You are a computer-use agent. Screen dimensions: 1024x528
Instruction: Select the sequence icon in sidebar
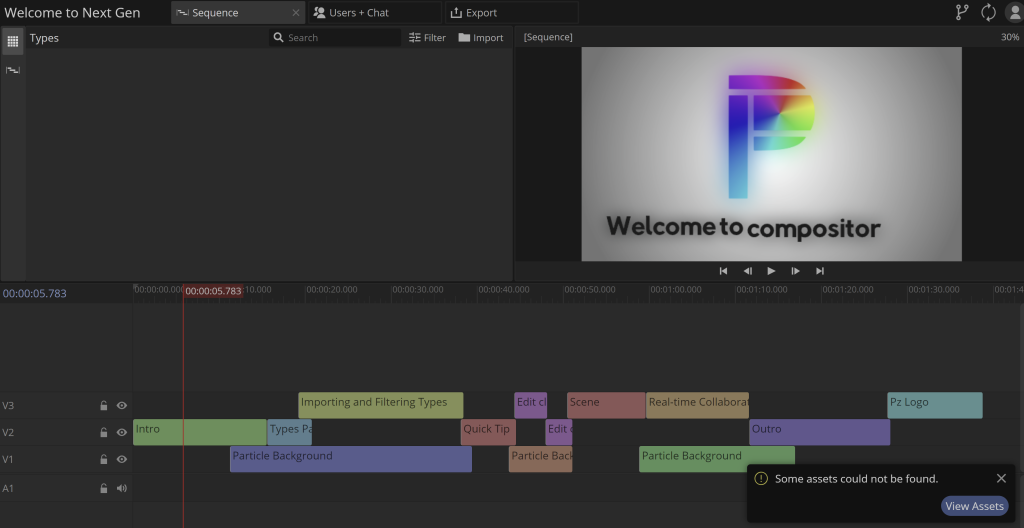[x=13, y=70]
